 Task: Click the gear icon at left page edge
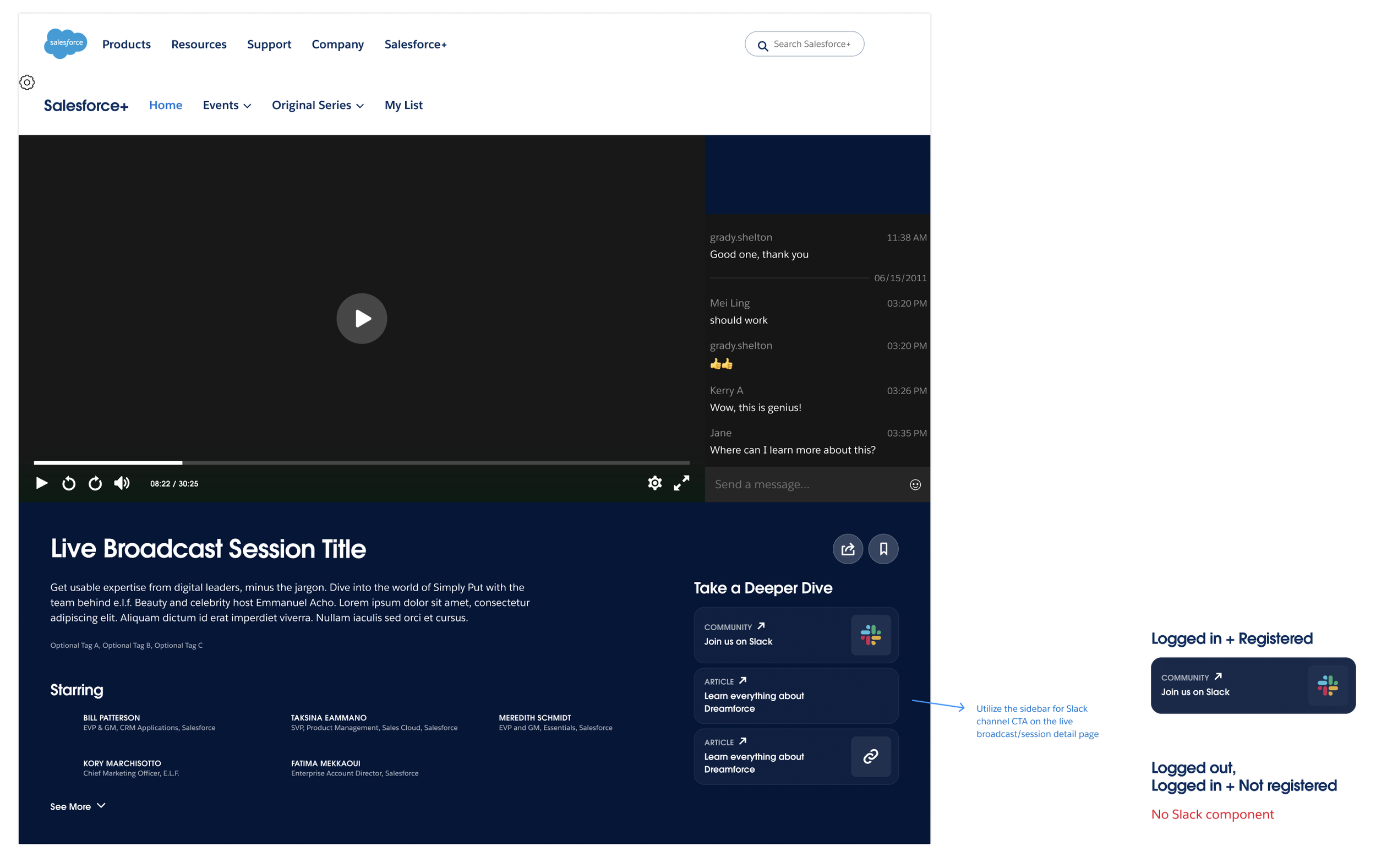27,82
